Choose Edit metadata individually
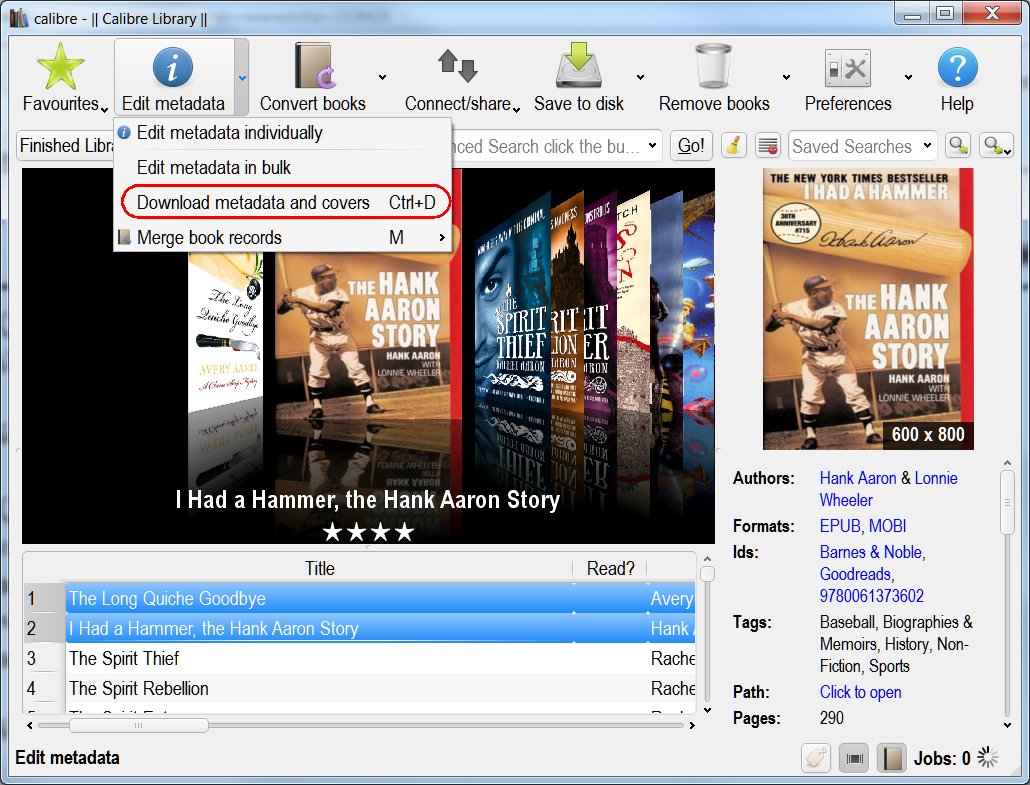The image size is (1030, 785). click(282, 133)
